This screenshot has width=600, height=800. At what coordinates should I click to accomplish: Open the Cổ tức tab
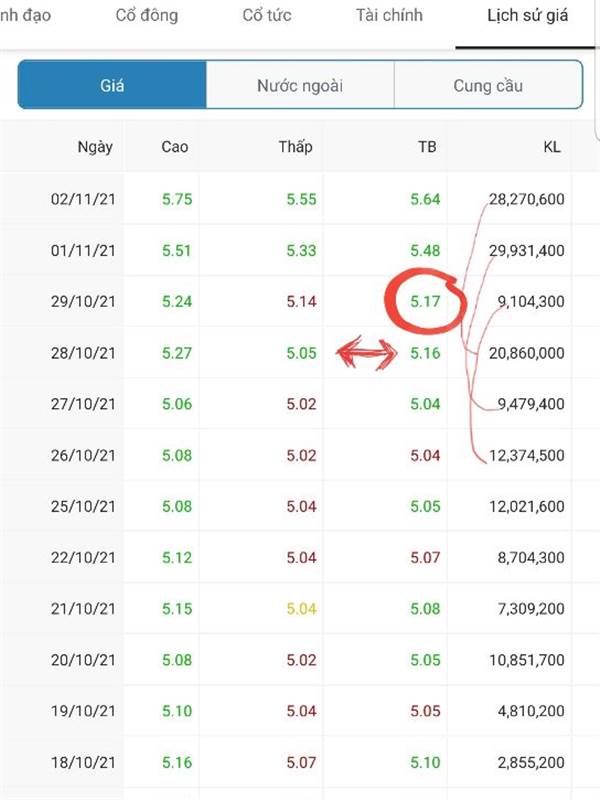267,15
